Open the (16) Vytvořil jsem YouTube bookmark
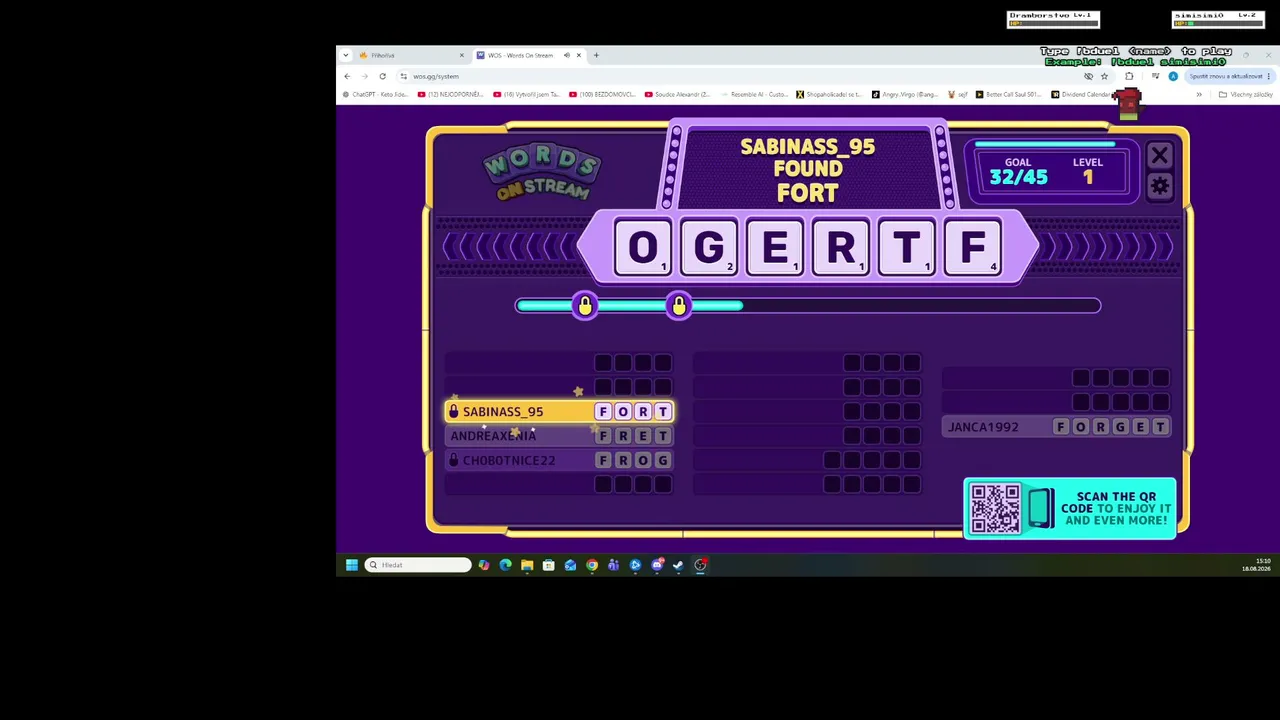Screen dimensions: 1280x720 tap(526, 95)
